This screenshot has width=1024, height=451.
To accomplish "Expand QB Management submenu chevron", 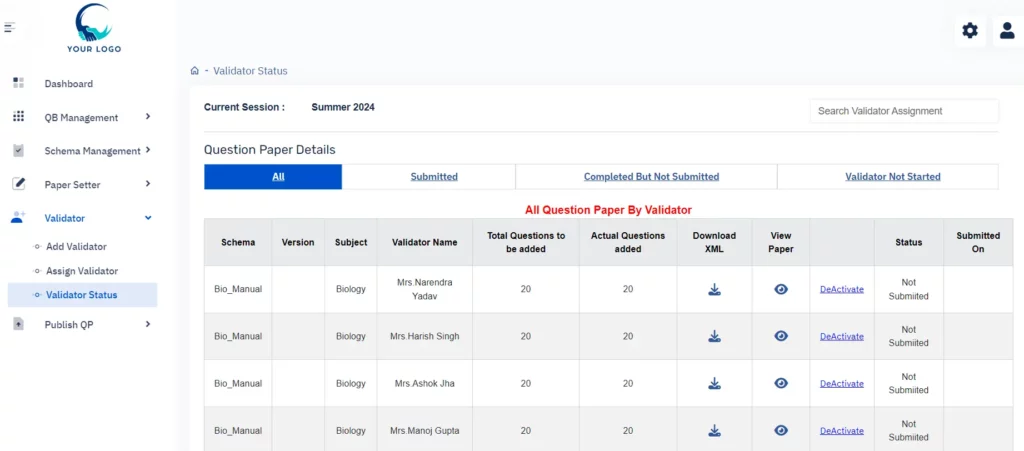I will [x=148, y=116].
